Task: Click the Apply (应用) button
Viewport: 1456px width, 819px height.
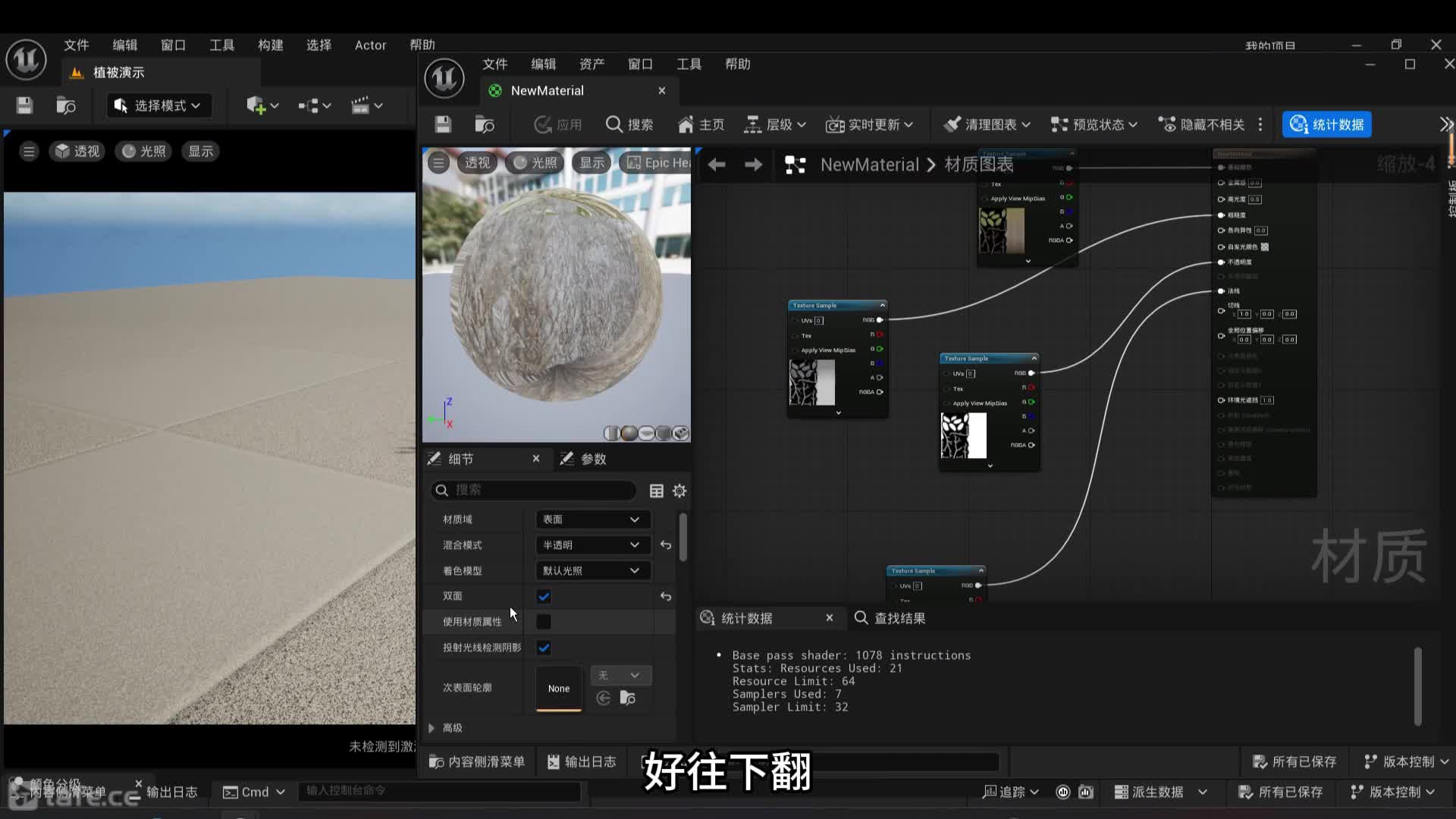Action: click(557, 124)
